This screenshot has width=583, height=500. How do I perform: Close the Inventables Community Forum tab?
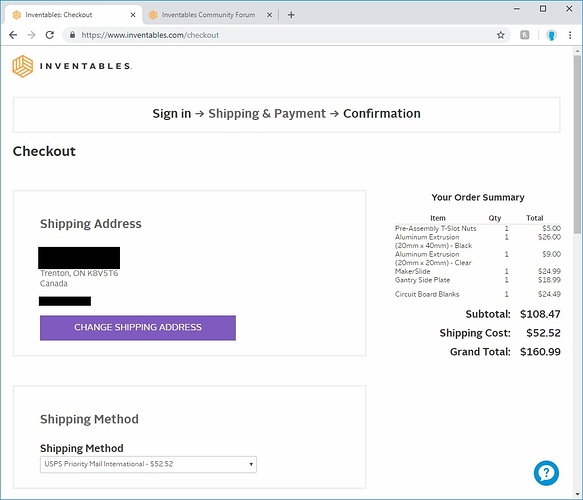[269, 15]
